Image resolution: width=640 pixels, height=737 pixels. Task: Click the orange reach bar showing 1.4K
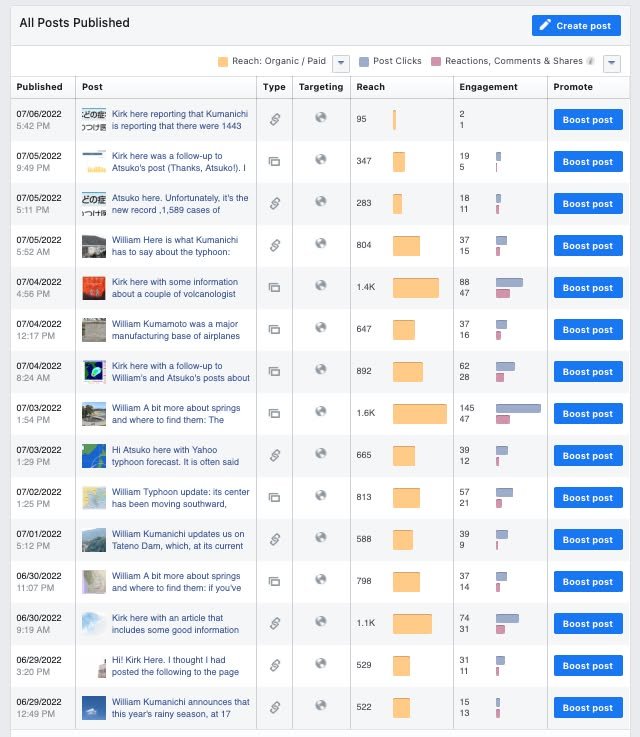415,288
